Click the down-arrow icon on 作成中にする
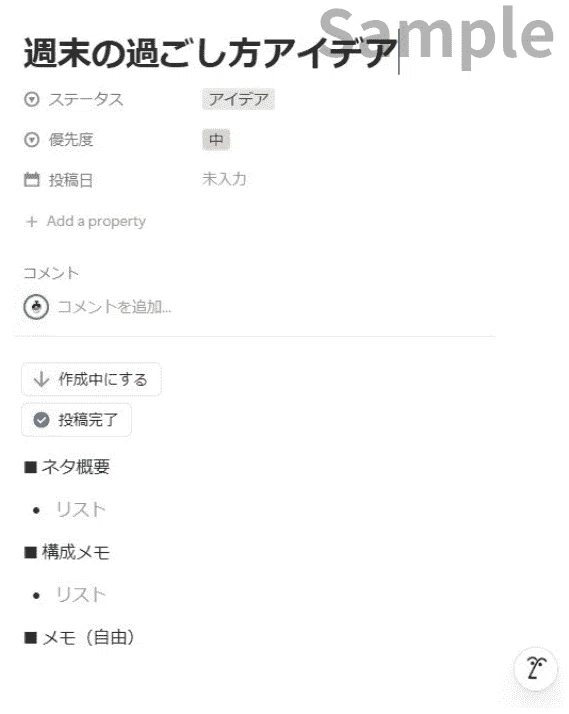The height and width of the screenshot is (714, 569). pyautogui.click(x=41, y=379)
